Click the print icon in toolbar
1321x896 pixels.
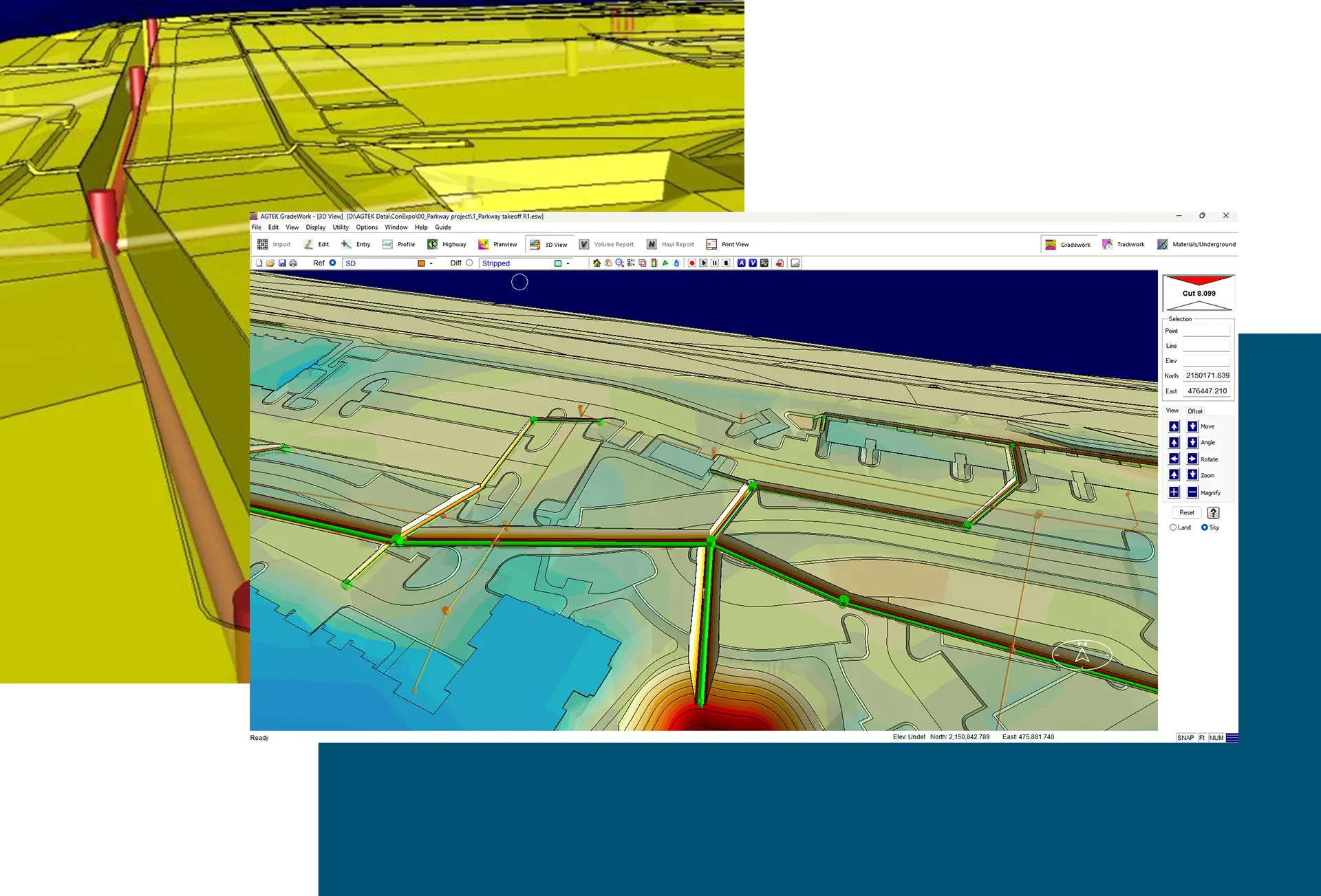[x=293, y=263]
